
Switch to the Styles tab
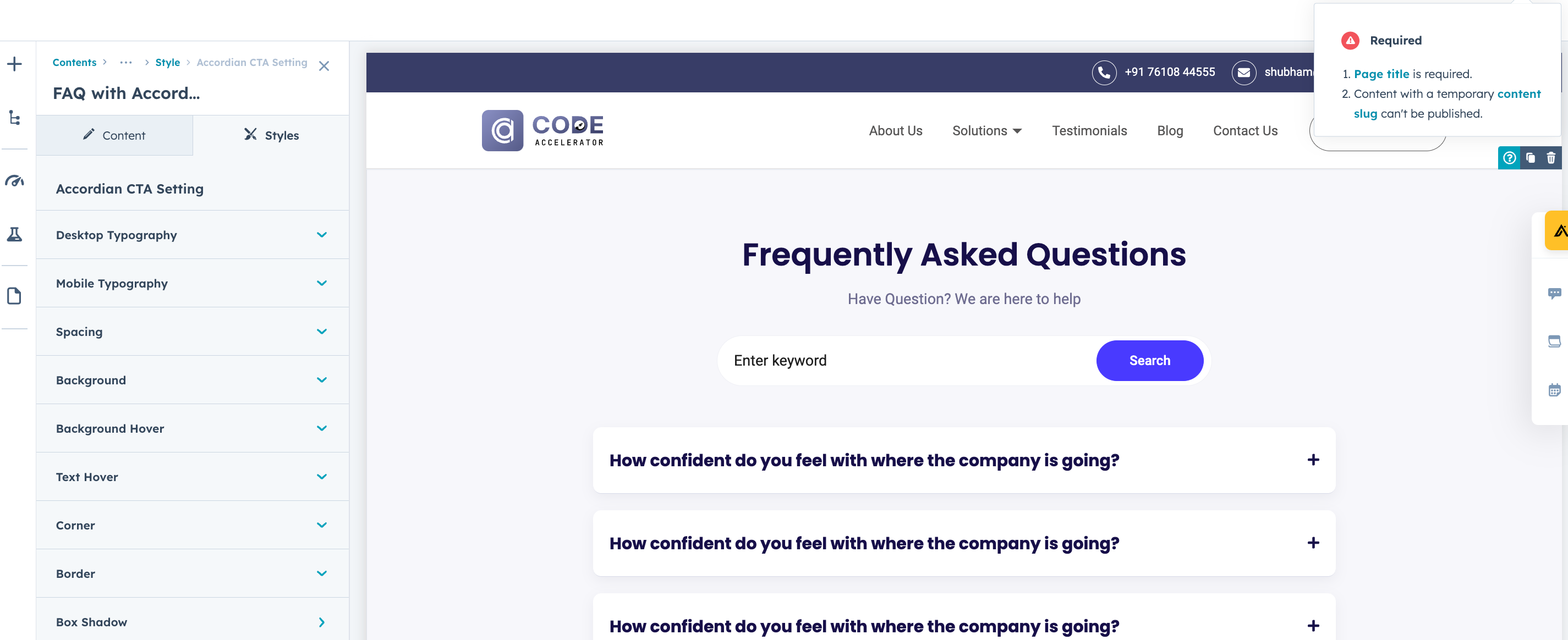271,135
